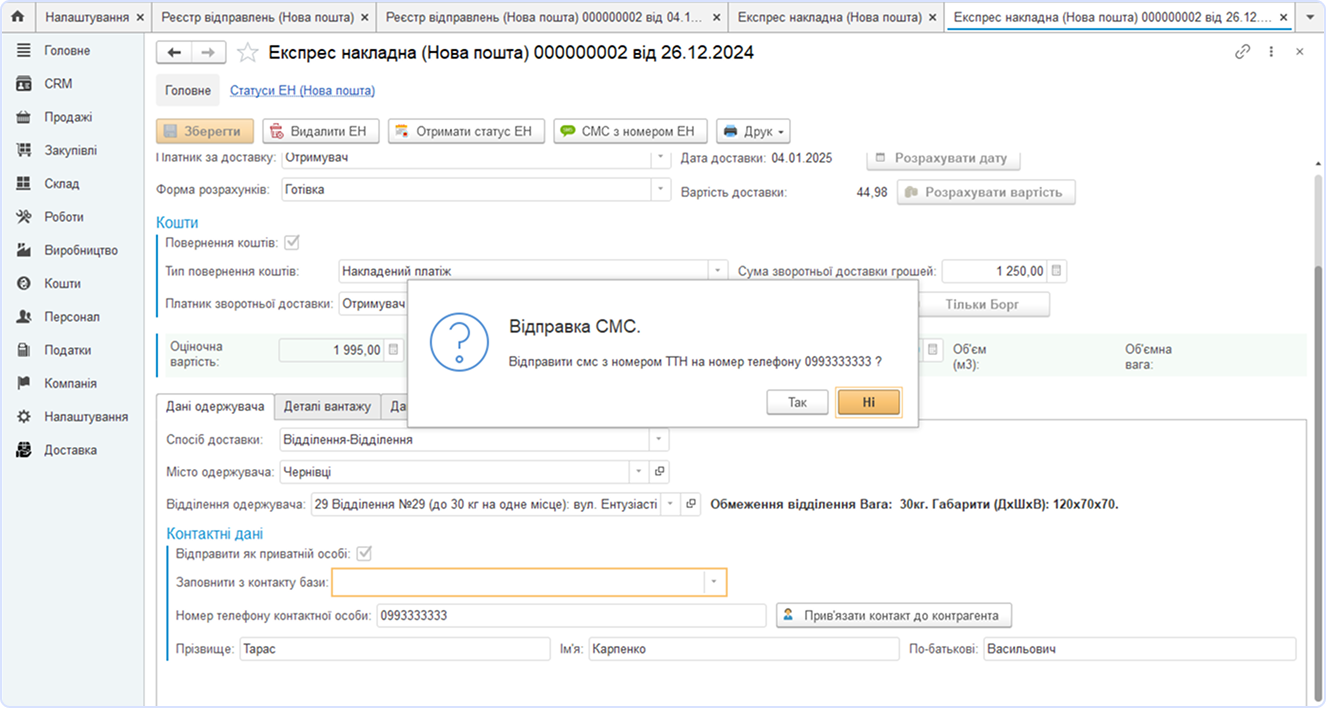Screen dimensions: 1326x708
Task: Click the Доставка icon in sidebar
Action: (24, 451)
